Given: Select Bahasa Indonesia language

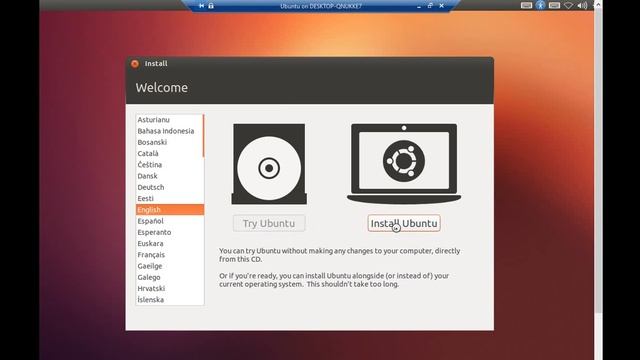Looking at the screenshot, I should coord(169,131).
